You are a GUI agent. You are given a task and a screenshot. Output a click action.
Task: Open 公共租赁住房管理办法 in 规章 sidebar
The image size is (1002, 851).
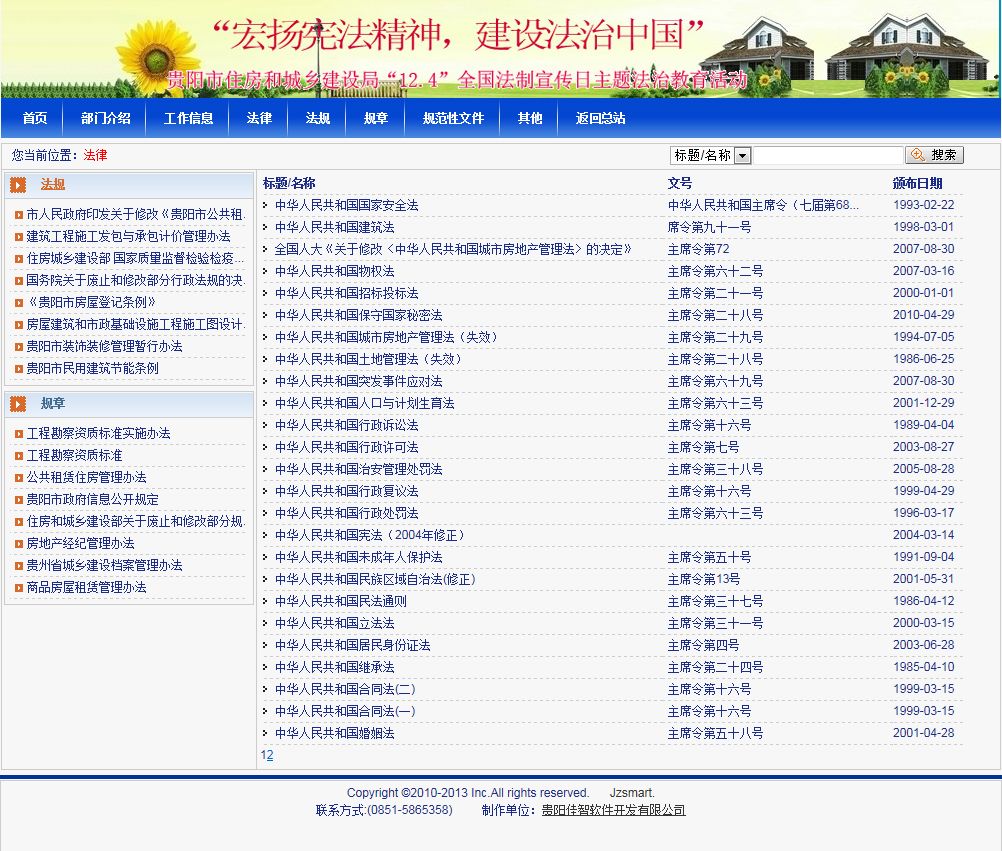pos(86,477)
